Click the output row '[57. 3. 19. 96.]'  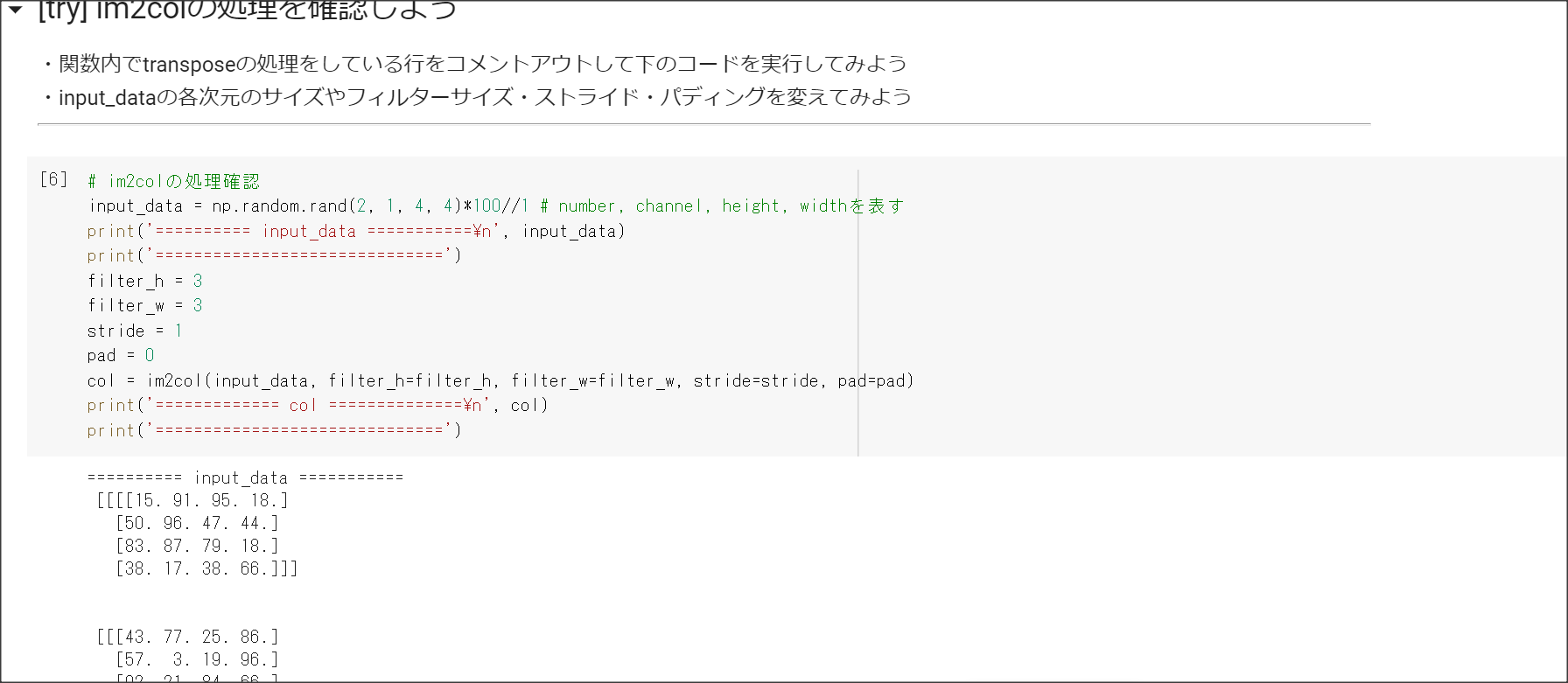pos(197,659)
